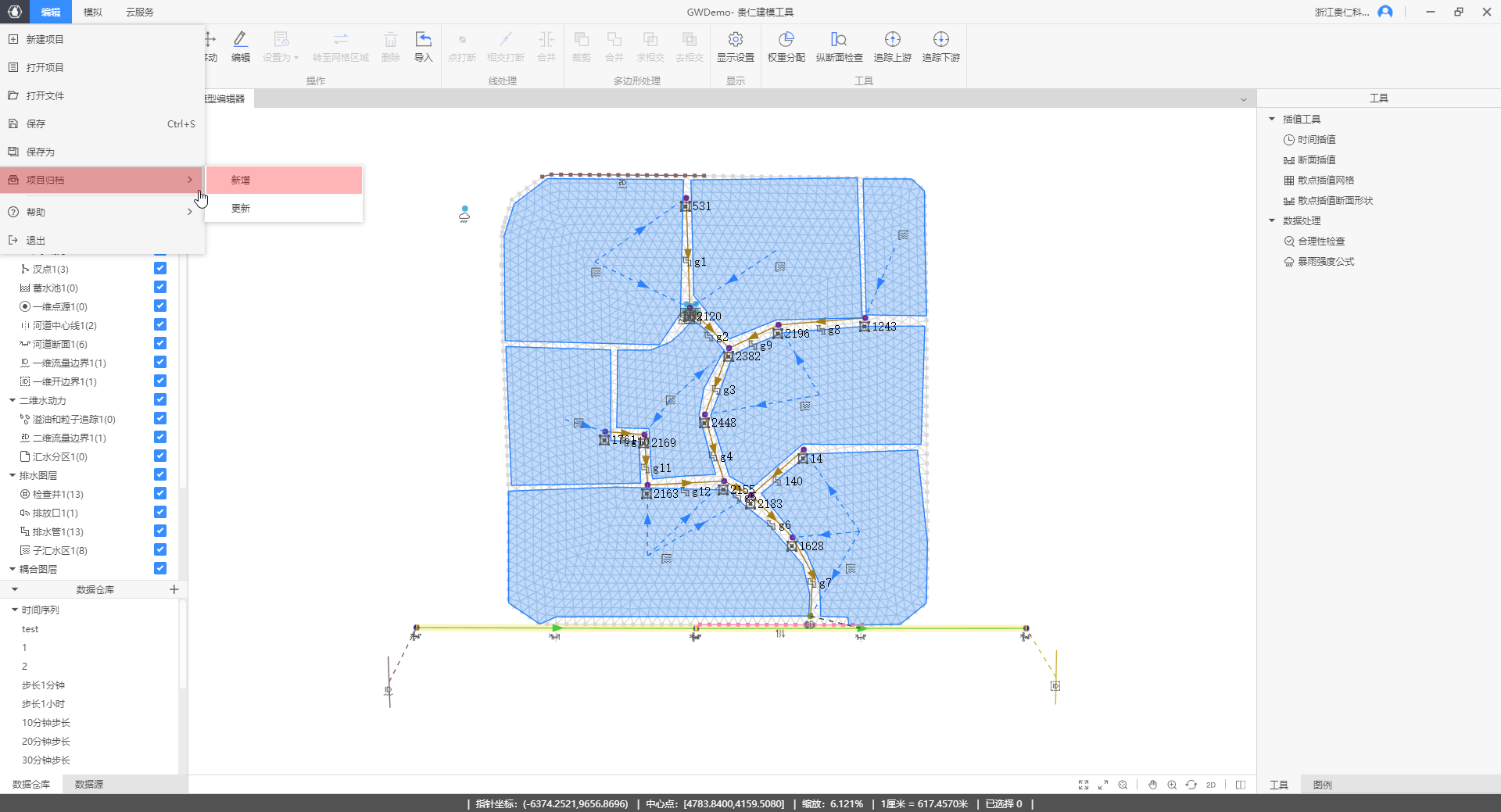Click 追踪下游 (trace downstream) icon
The width and height of the screenshot is (1501, 812).
[x=940, y=39]
